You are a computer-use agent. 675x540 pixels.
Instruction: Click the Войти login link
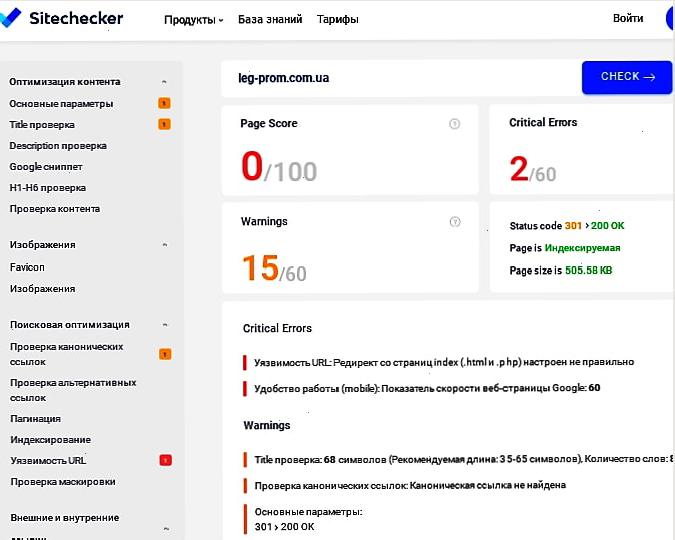[x=628, y=19]
